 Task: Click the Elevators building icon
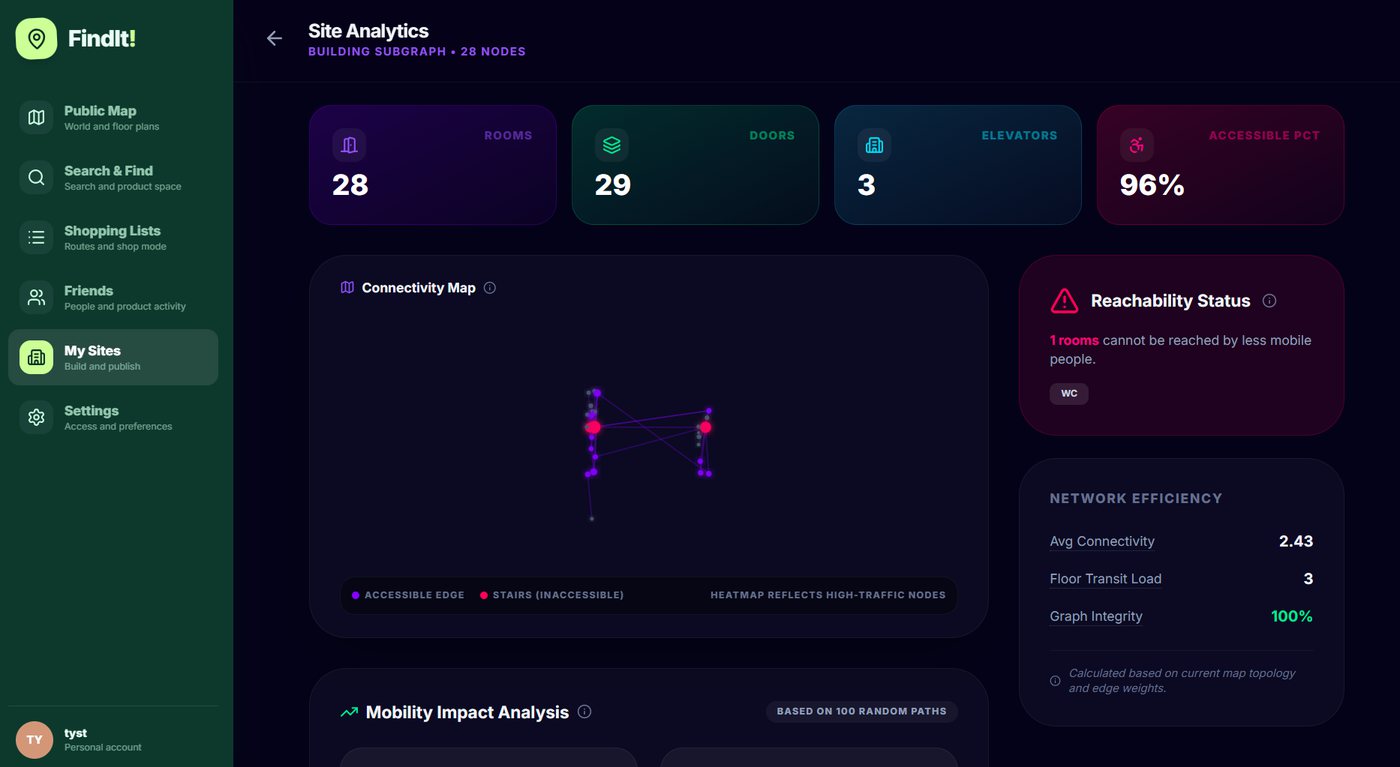tap(874, 145)
